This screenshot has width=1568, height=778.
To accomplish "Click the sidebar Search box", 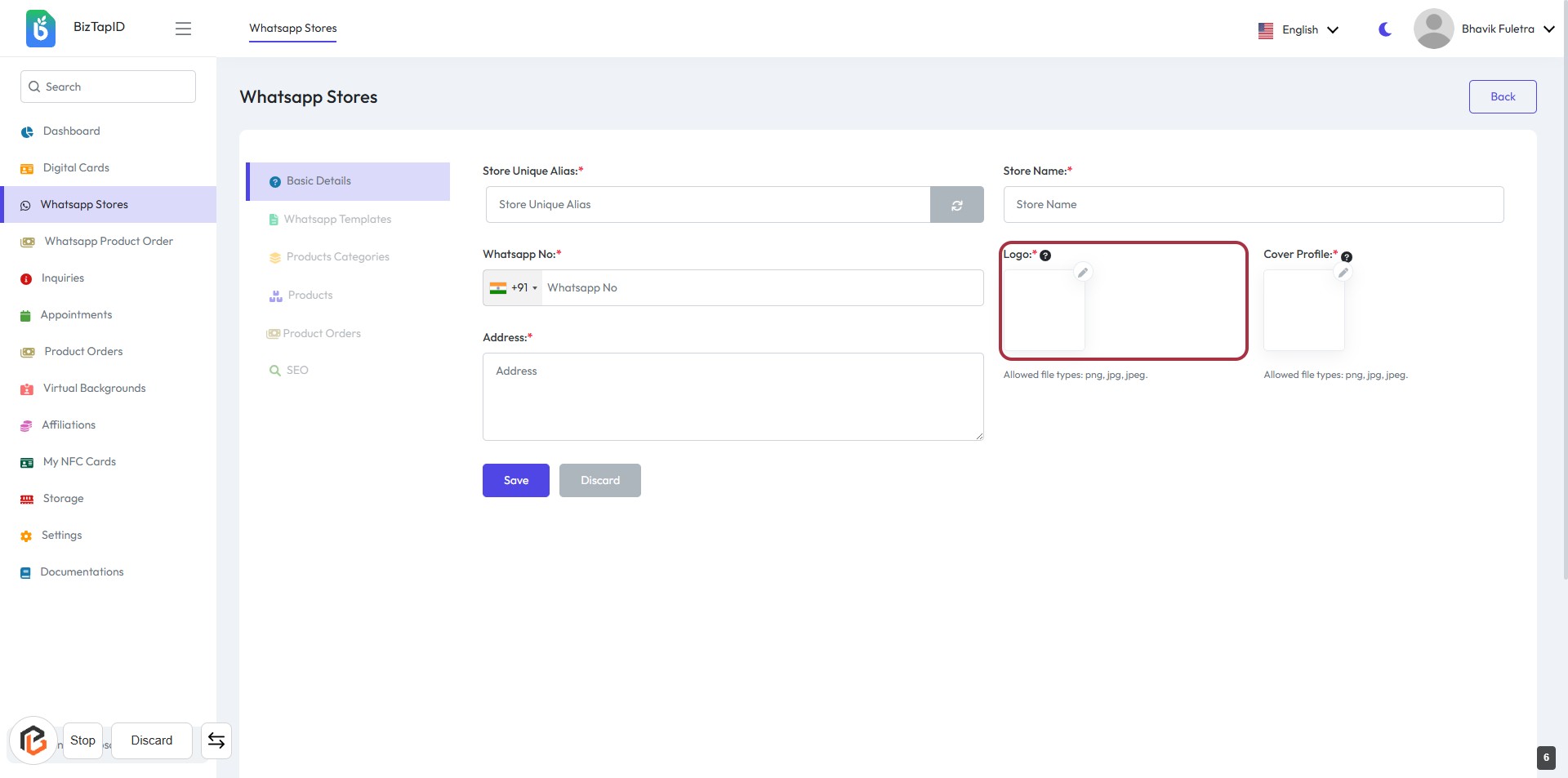I will point(108,87).
